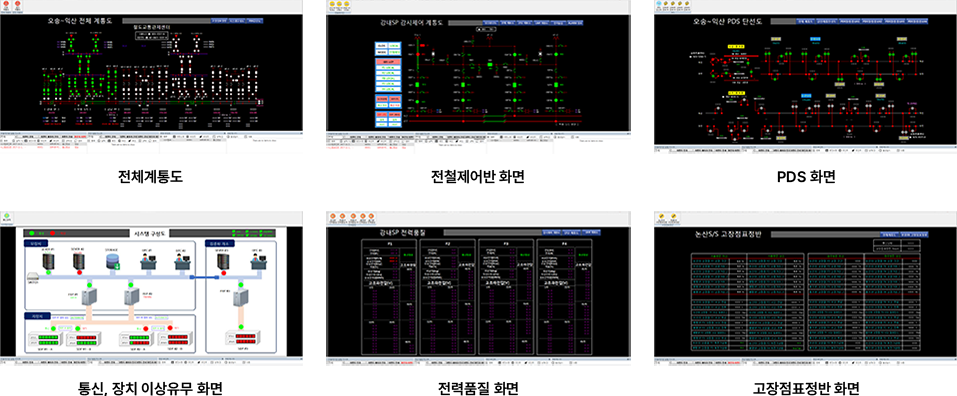Click first blue navigation button beside 전체 계통도 title

tap(219, 21)
